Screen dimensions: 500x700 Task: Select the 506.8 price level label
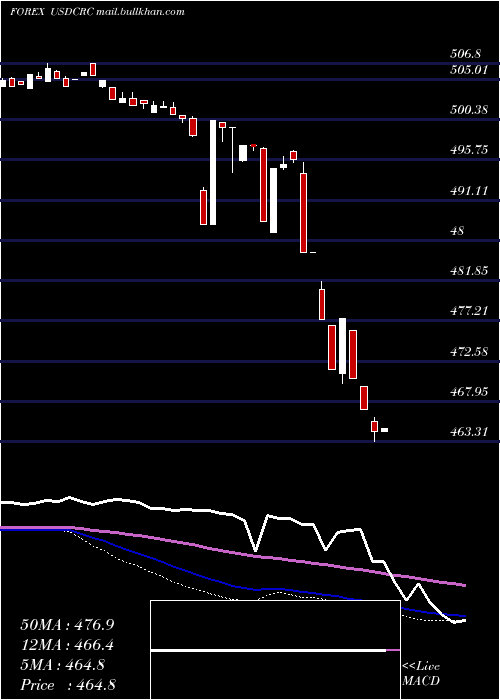[x=466, y=54]
